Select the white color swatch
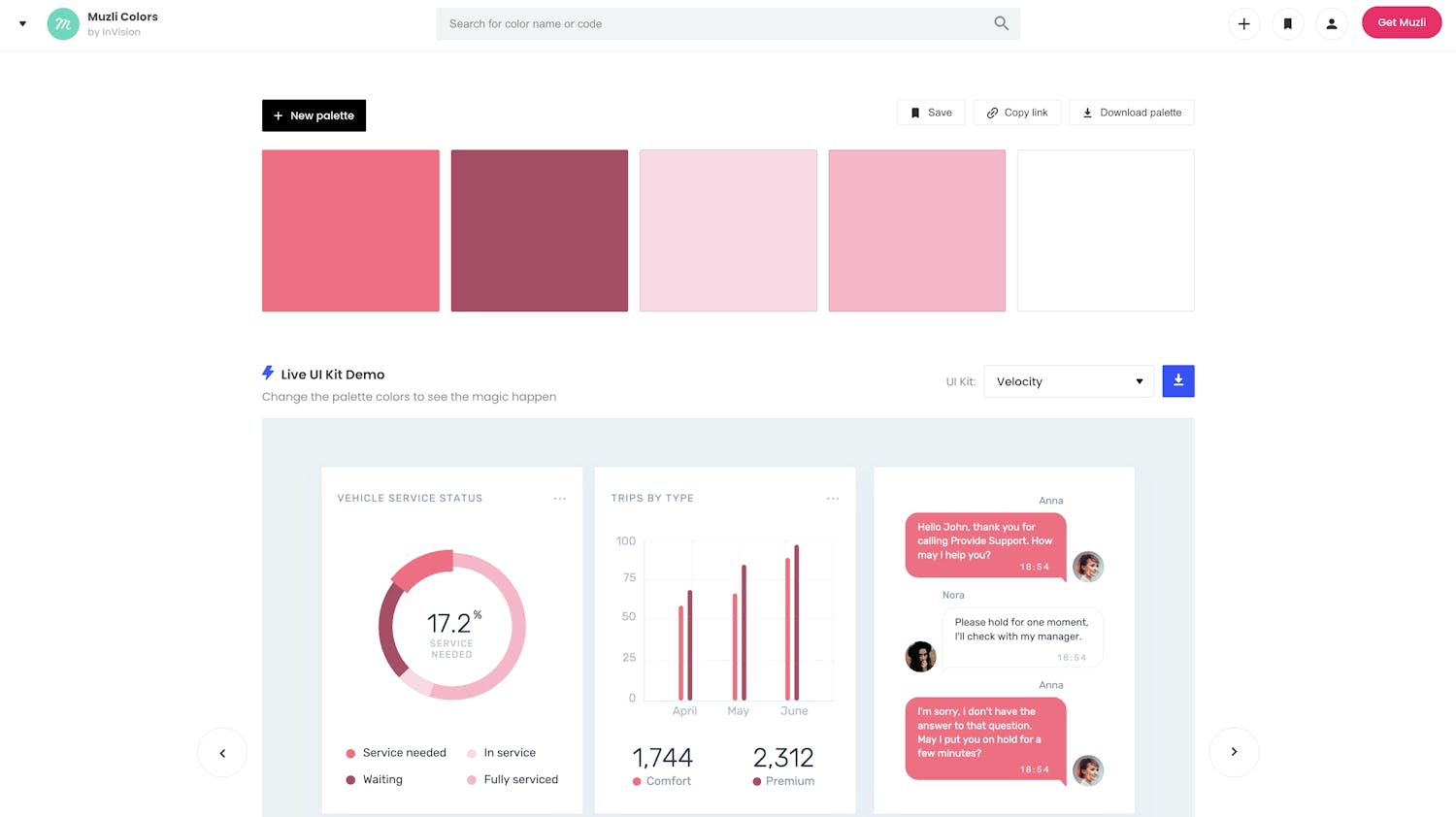This screenshot has height=817, width=1456. click(1105, 231)
